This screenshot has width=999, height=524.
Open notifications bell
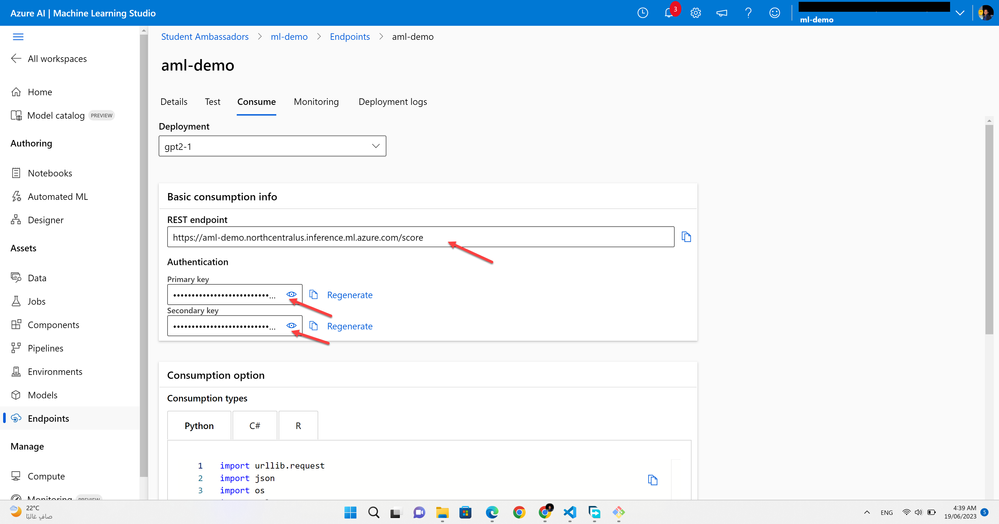point(669,13)
